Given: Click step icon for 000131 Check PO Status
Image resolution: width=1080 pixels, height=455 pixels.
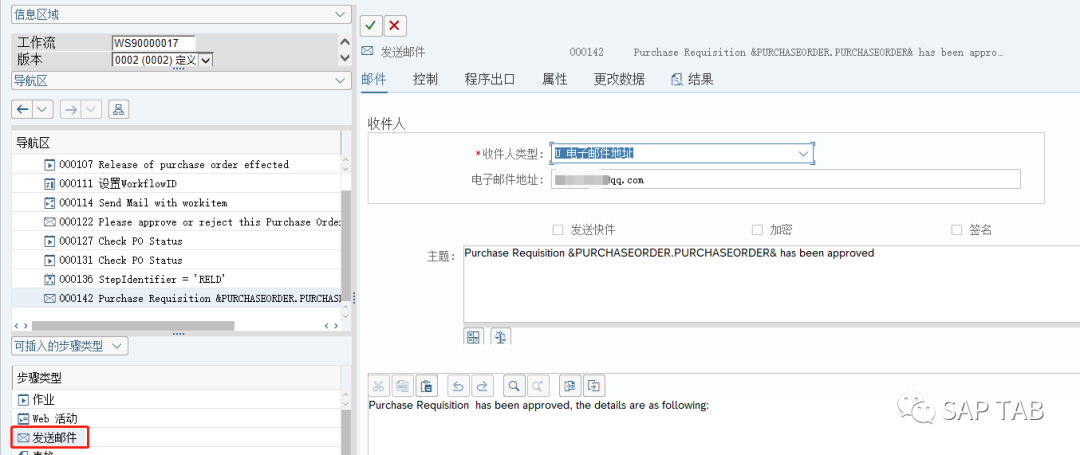Looking at the screenshot, I should [x=50, y=260].
